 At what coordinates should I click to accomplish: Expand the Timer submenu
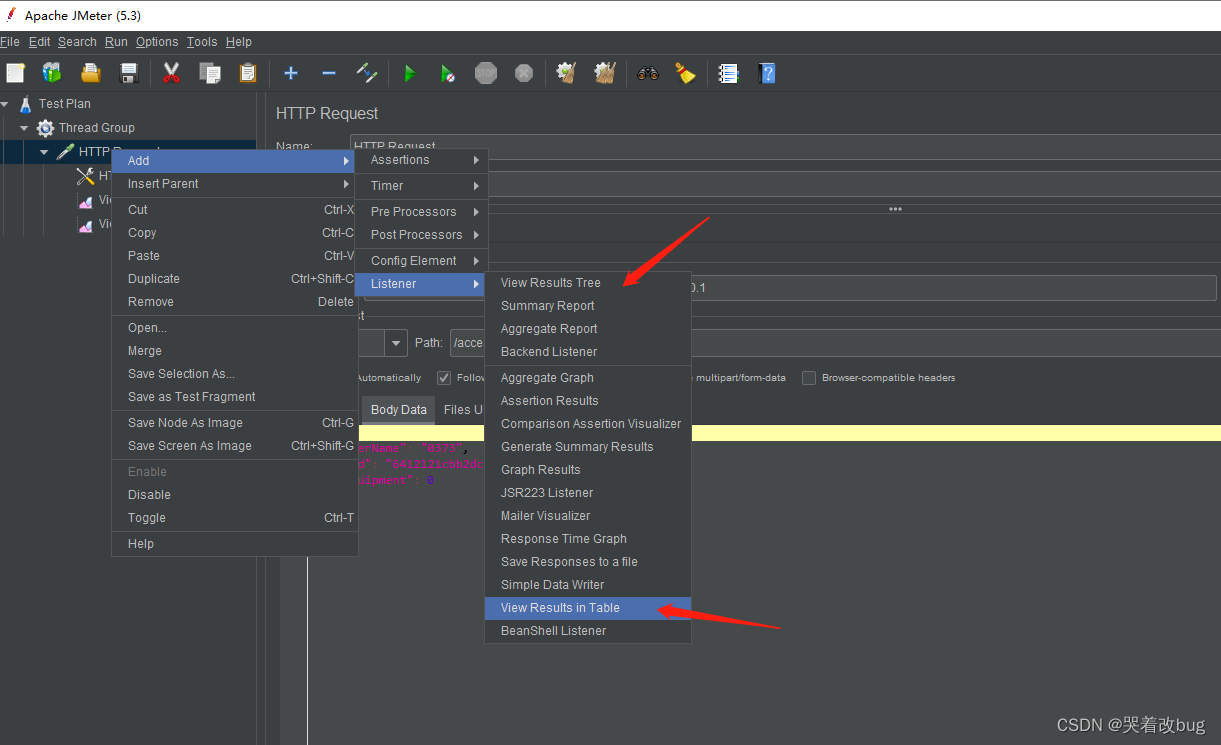(x=421, y=186)
